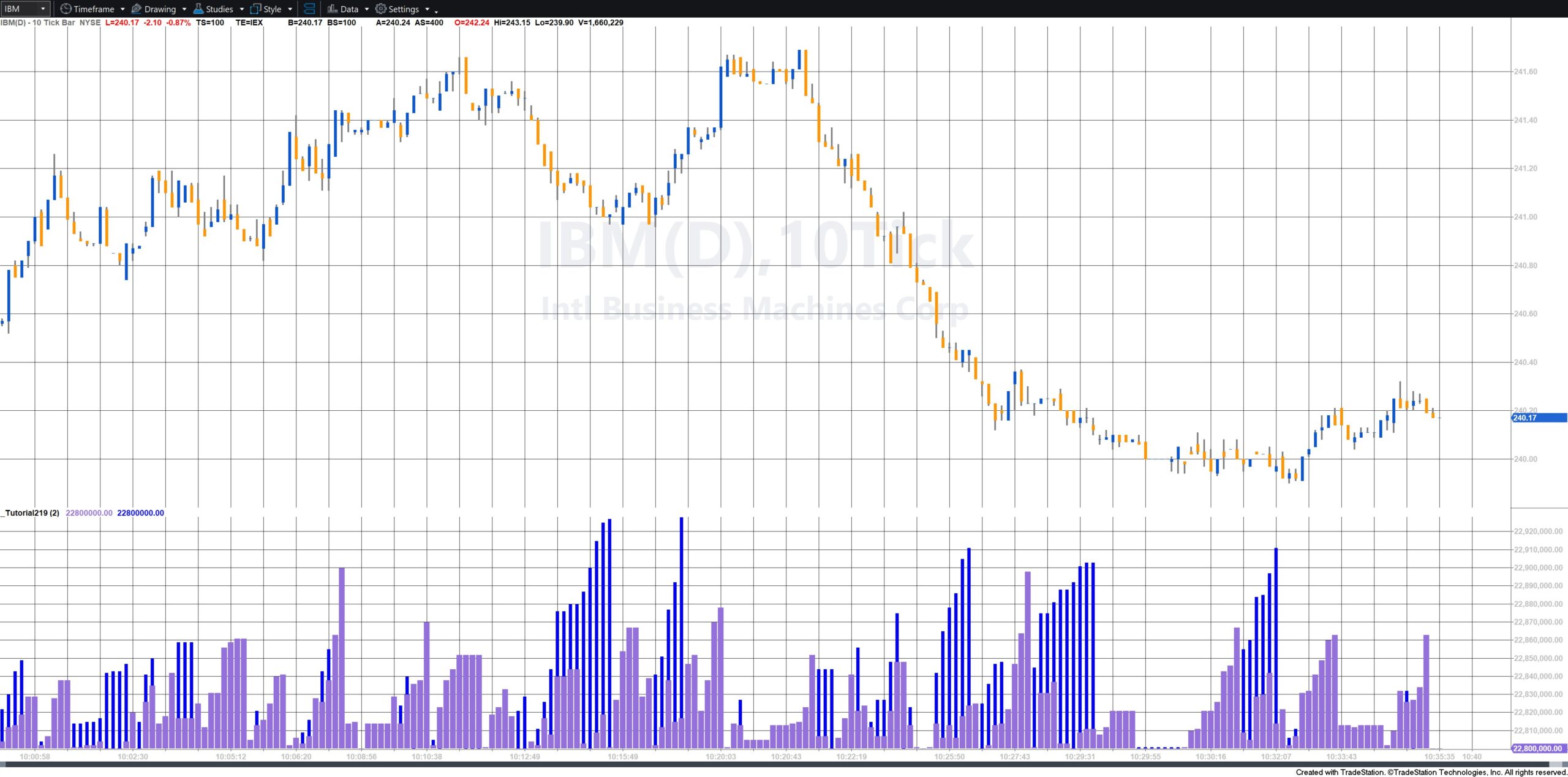1568x777 pixels.
Task: Click the 10:35:35 time axis label
Action: click(1439, 757)
